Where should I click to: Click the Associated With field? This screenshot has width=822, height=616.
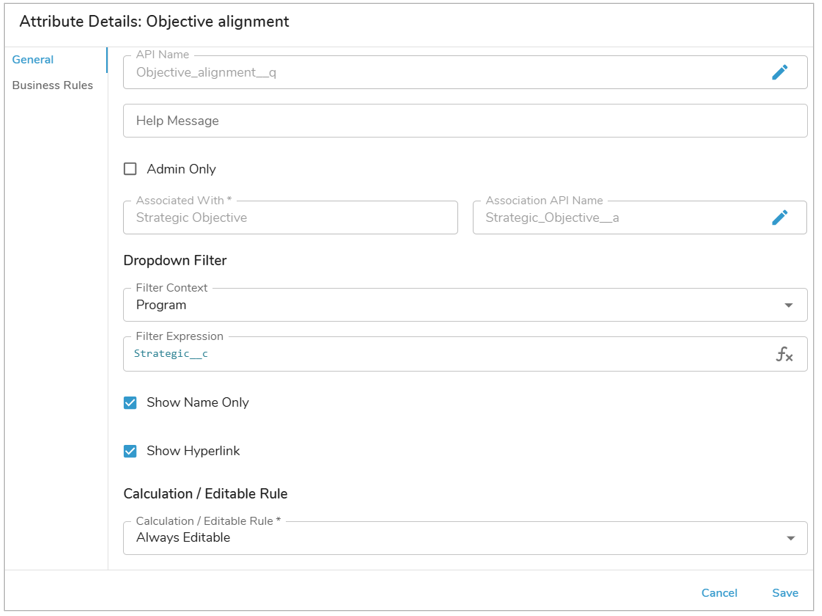[x=290, y=217]
